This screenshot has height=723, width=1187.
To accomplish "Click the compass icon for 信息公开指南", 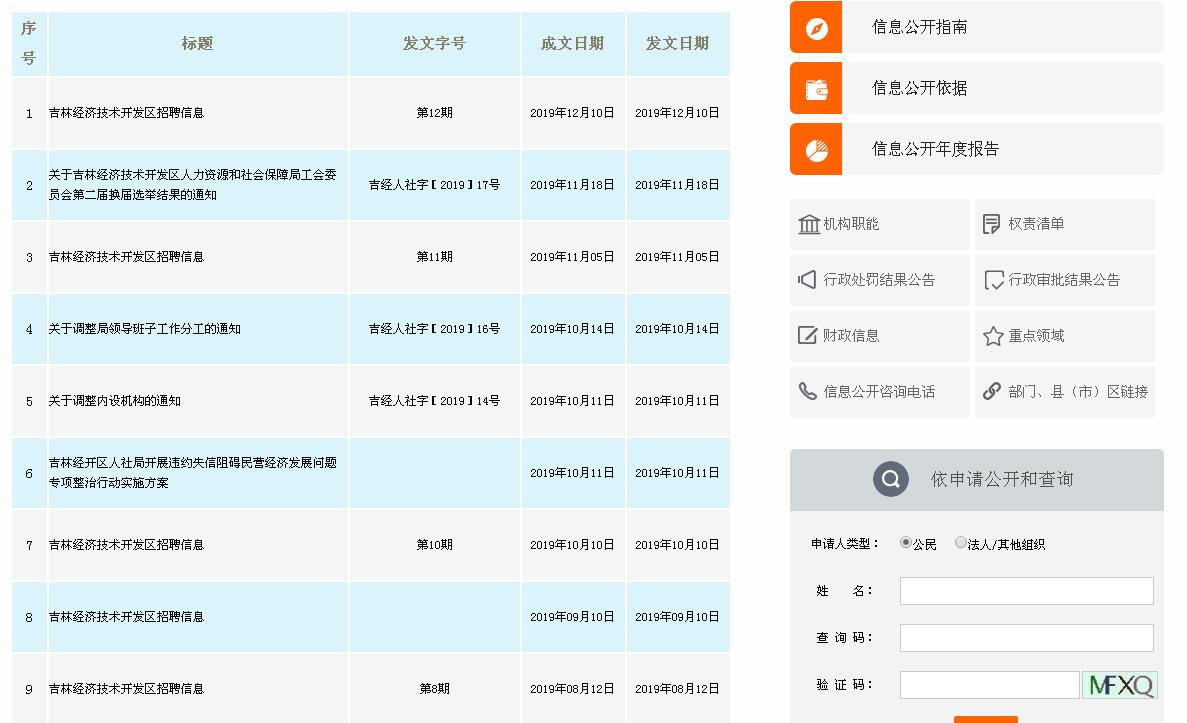I will 816,29.
